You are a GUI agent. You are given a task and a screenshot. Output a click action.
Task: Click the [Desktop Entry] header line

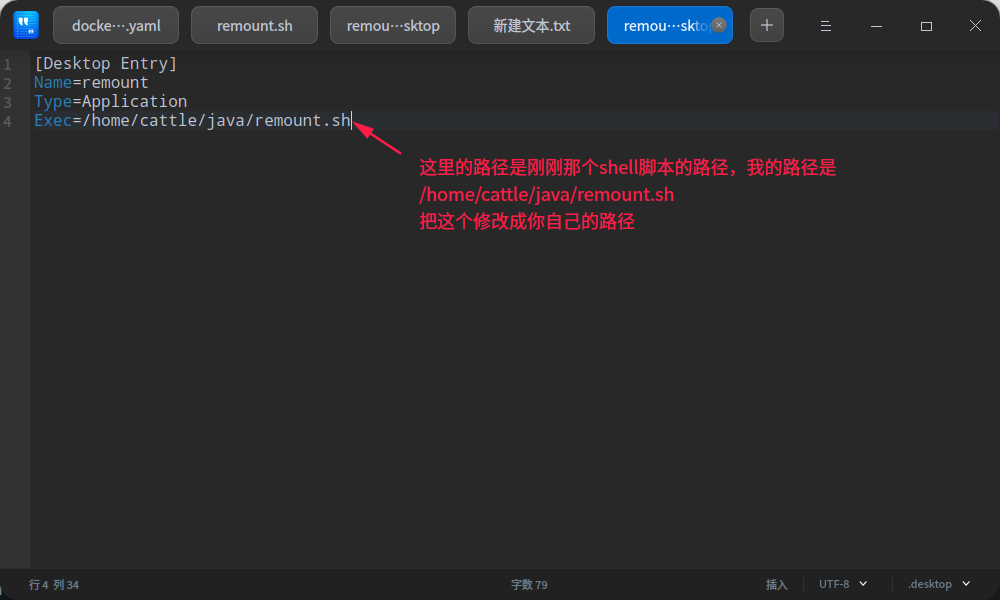(x=106, y=62)
